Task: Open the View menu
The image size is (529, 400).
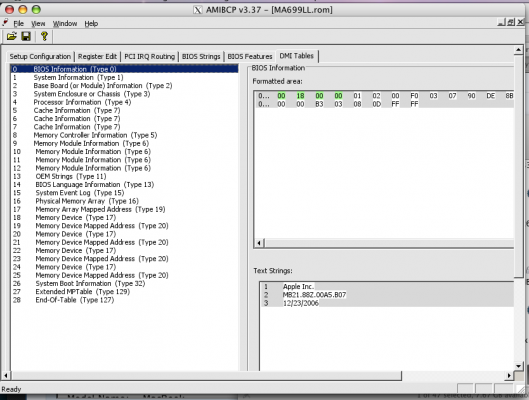Action: click(38, 24)
